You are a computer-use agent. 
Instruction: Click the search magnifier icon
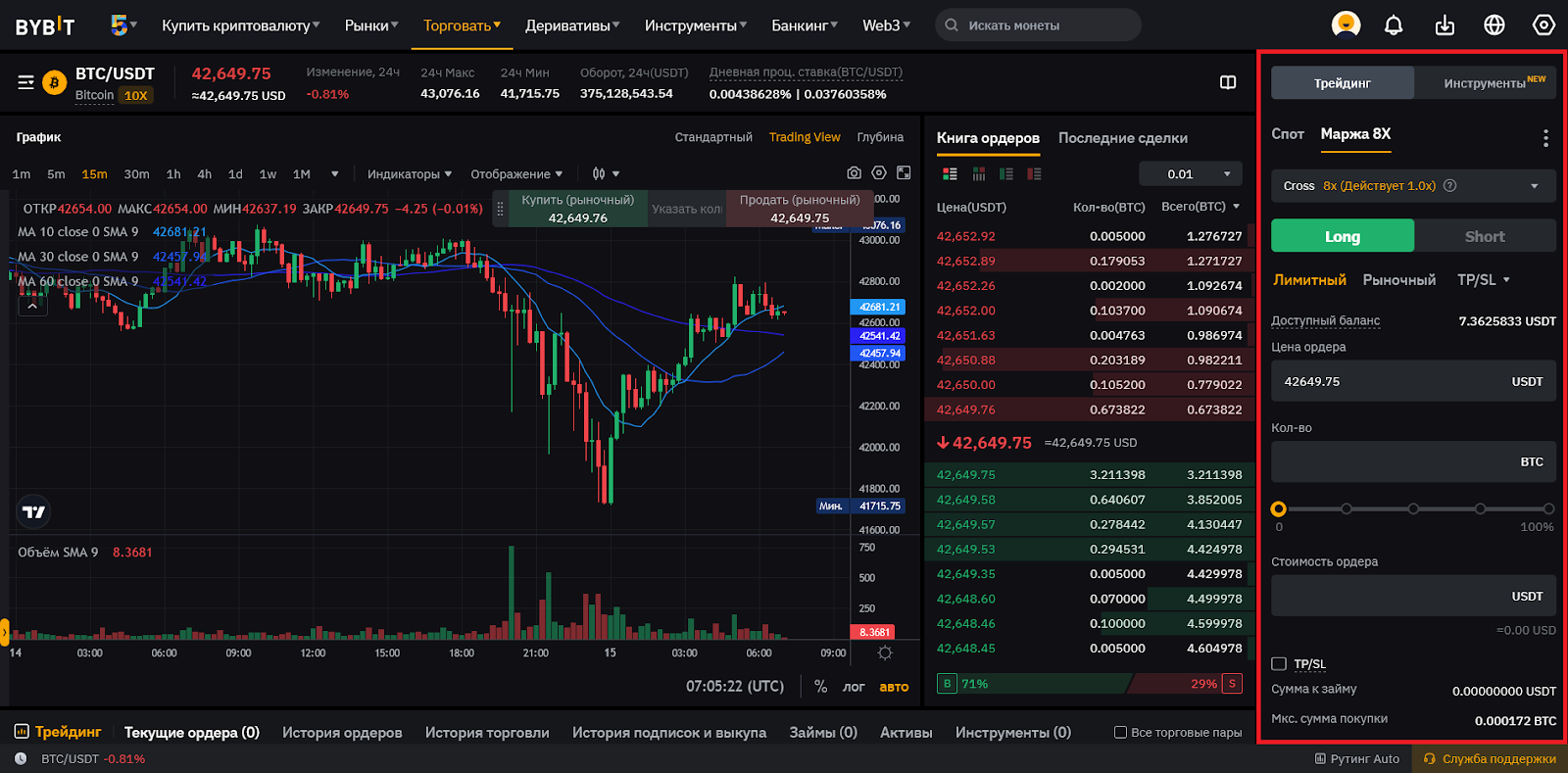pyautogui.click(x=952, y=25)
